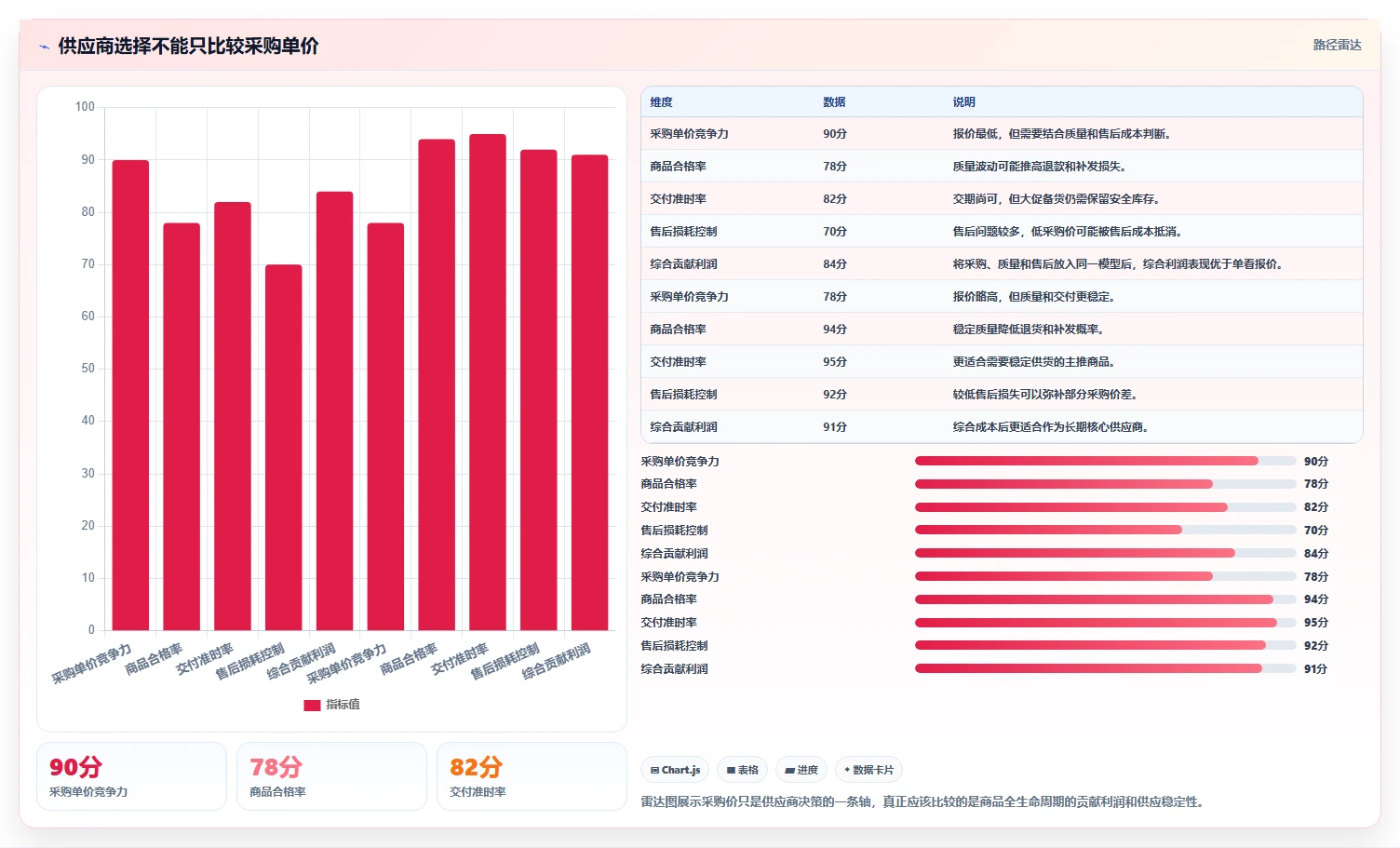The image size is (1400, 848).
Task: Click the 指标值 legend label under the chart
Action: (x=343, y=705)
